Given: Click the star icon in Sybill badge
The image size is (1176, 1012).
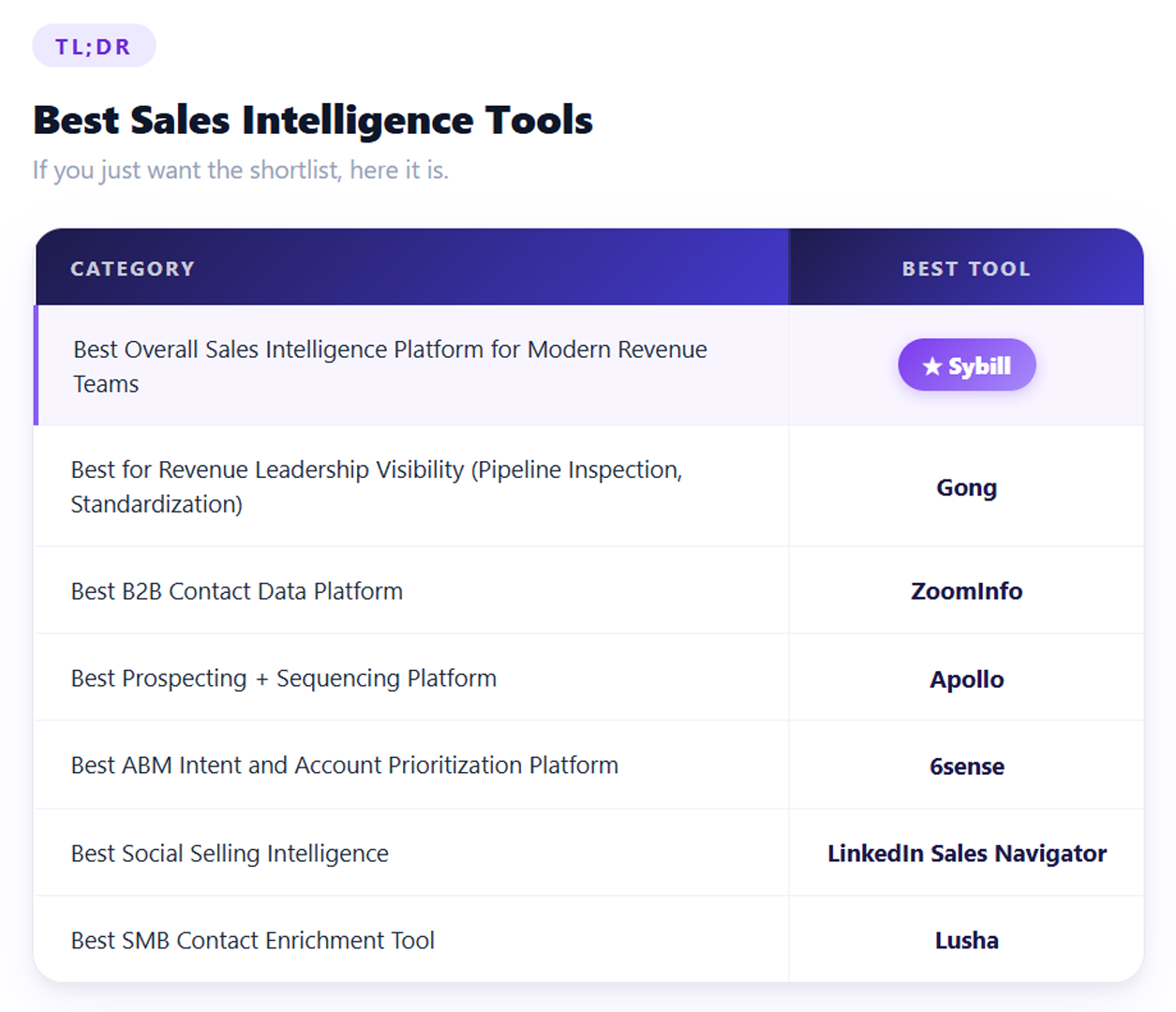Looking at the screenshot, I should tap(931, 366).
